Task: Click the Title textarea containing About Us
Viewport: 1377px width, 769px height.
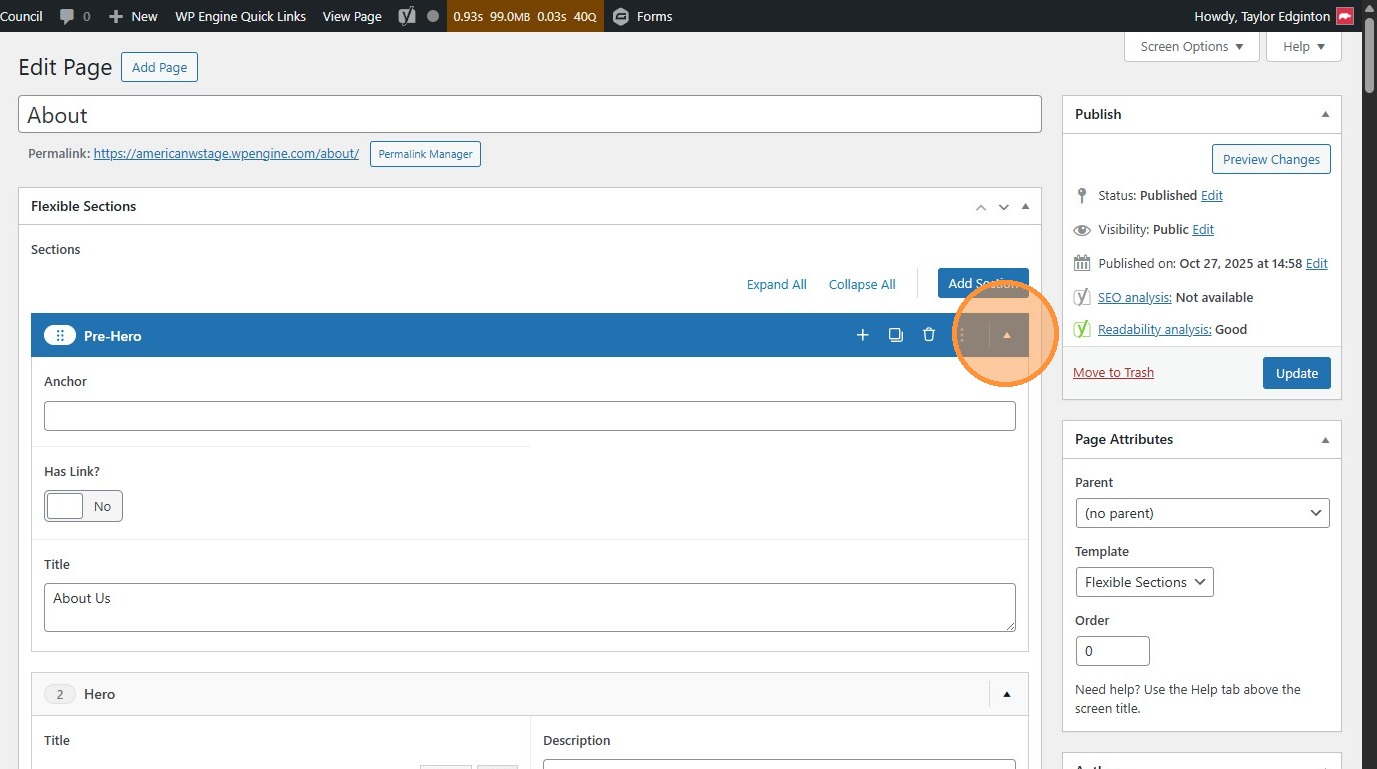Action: [530, 608]
